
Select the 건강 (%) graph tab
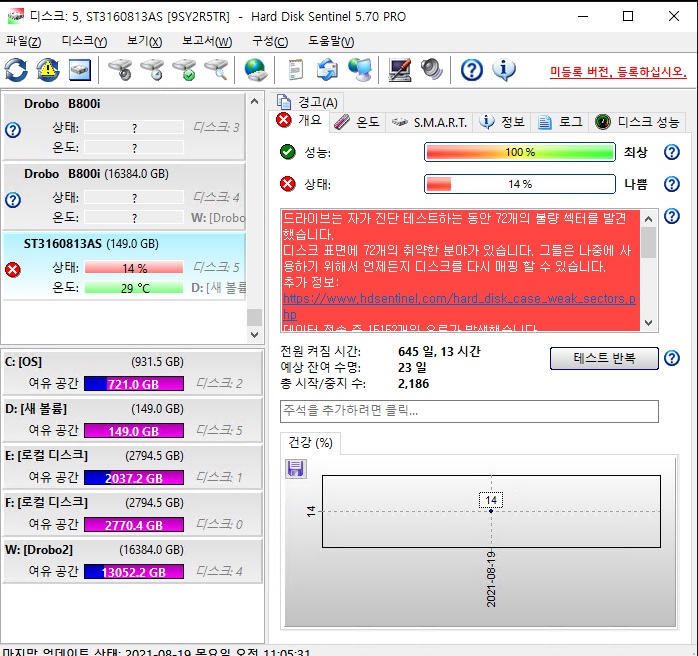310,443
